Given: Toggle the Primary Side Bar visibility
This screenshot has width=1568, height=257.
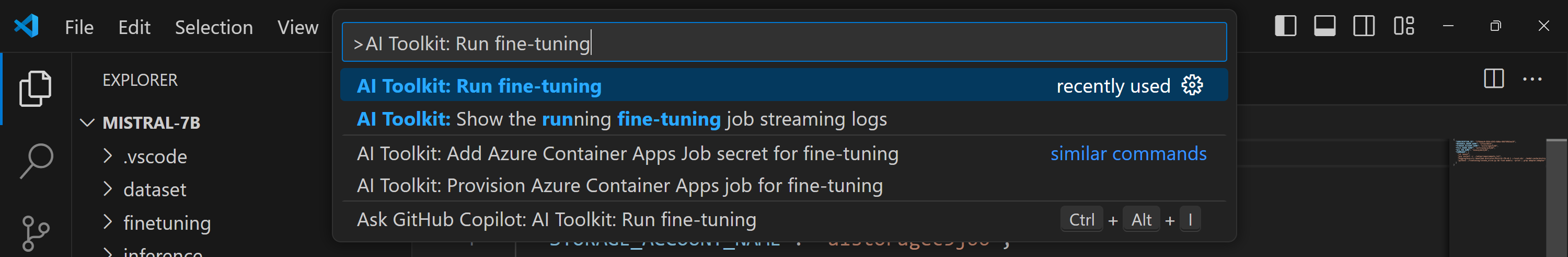Looking at the screenshot, I should 1285,26.
